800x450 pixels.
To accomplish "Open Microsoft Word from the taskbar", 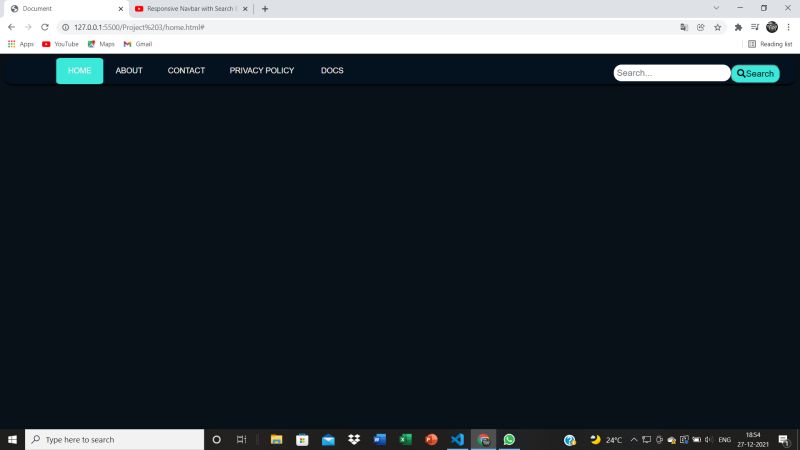I will click(x=380, y=439).
